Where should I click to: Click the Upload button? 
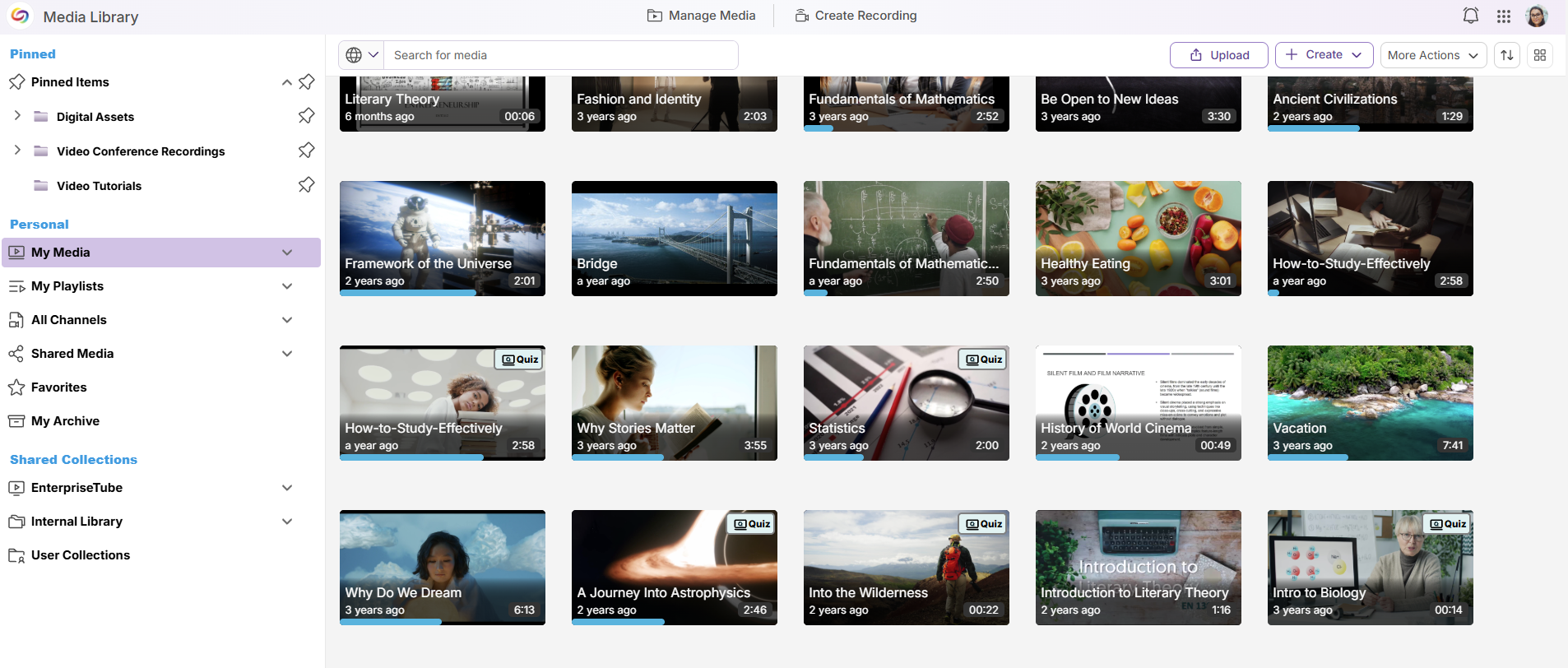pos(1219,55)
